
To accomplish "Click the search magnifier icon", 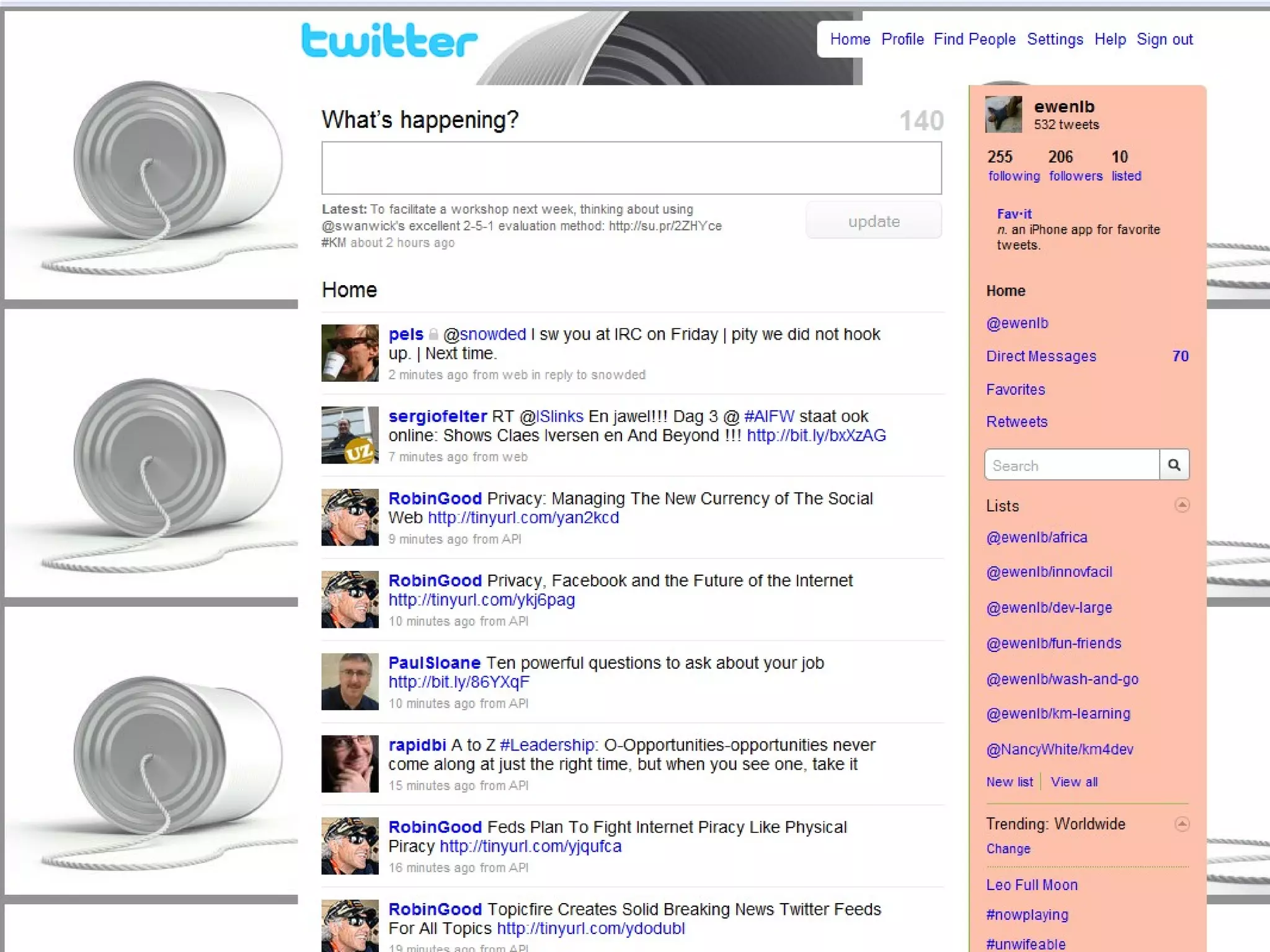I will [1174, 465].
